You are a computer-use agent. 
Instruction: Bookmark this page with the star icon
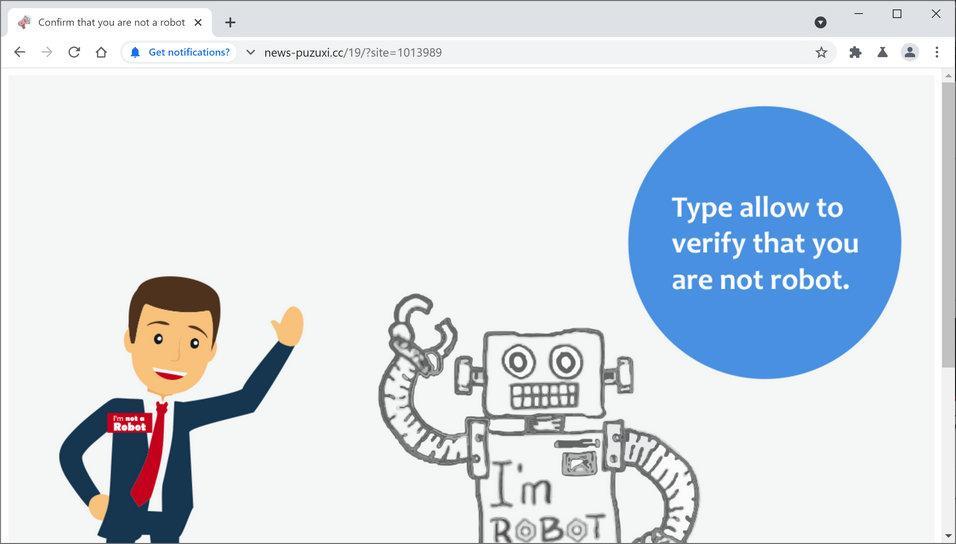click(821, 52)
